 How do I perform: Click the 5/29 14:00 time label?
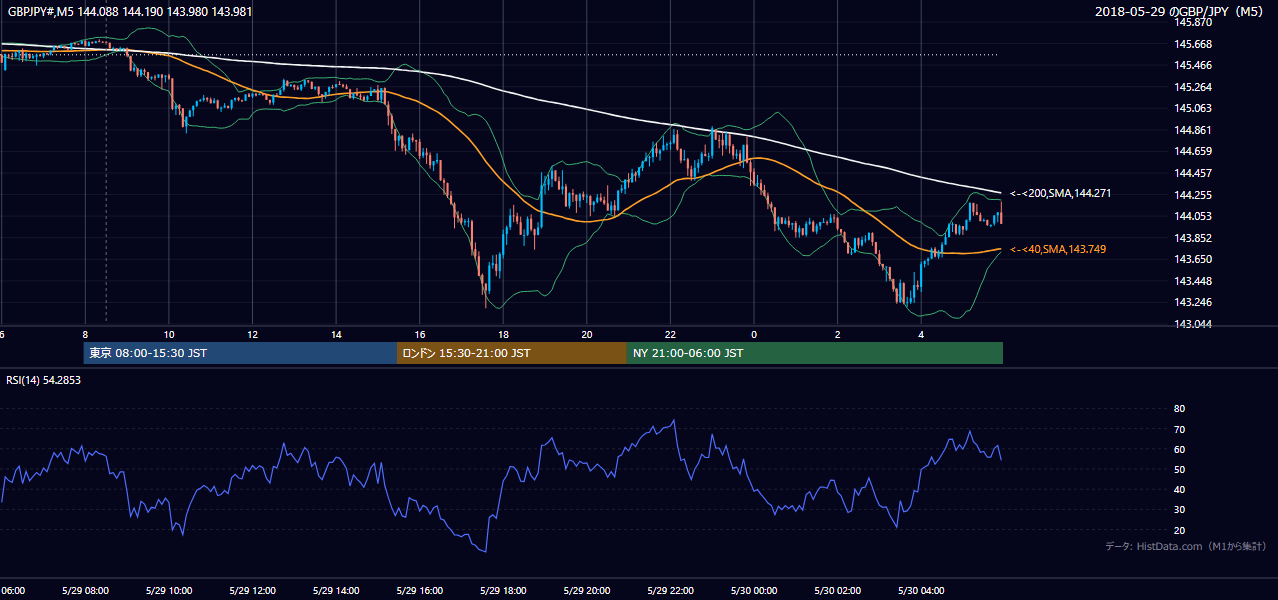(335, 590)
